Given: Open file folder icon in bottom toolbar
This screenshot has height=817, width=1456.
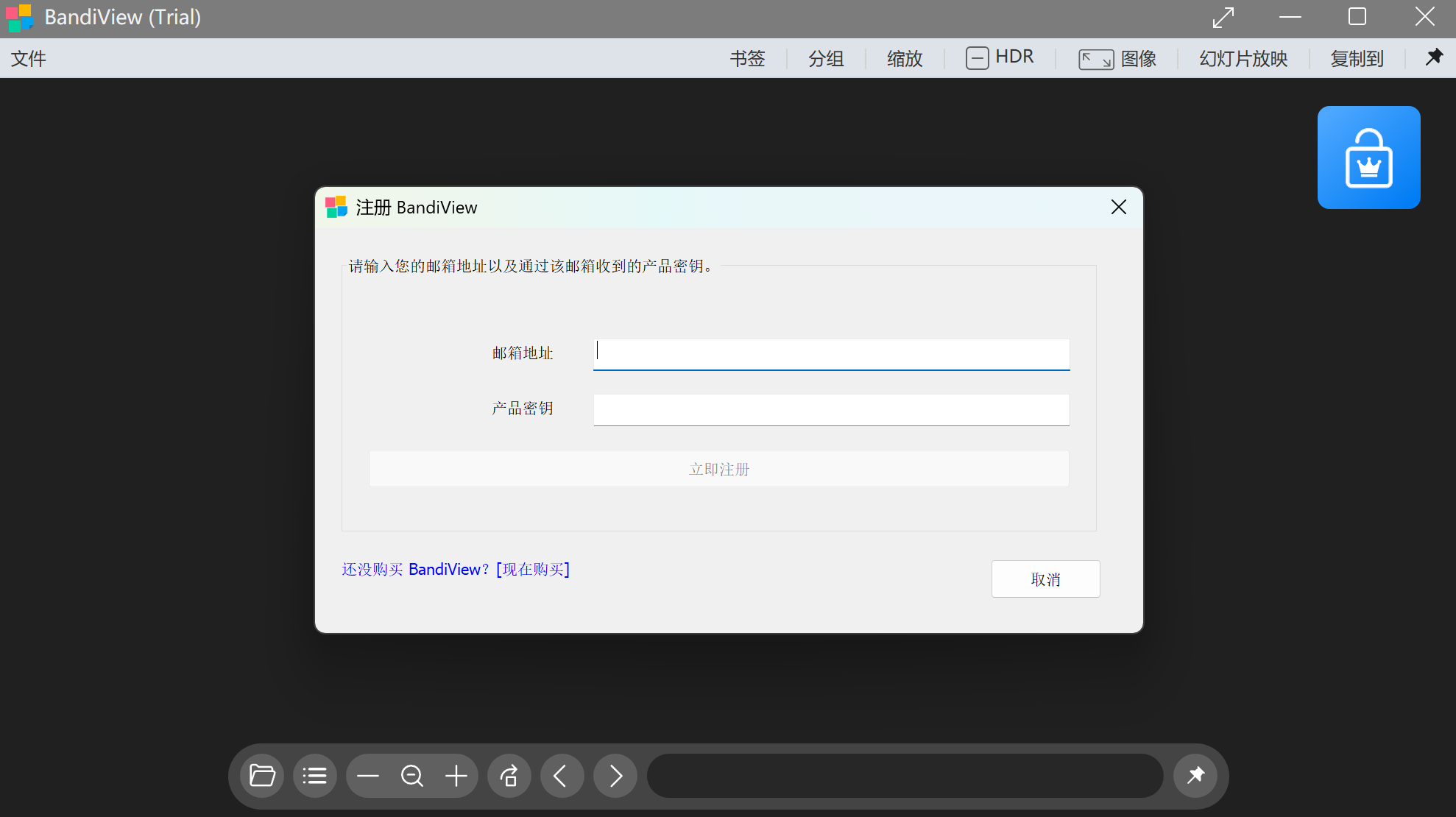Looking at the screenshot, I should (x=262, y=776).
